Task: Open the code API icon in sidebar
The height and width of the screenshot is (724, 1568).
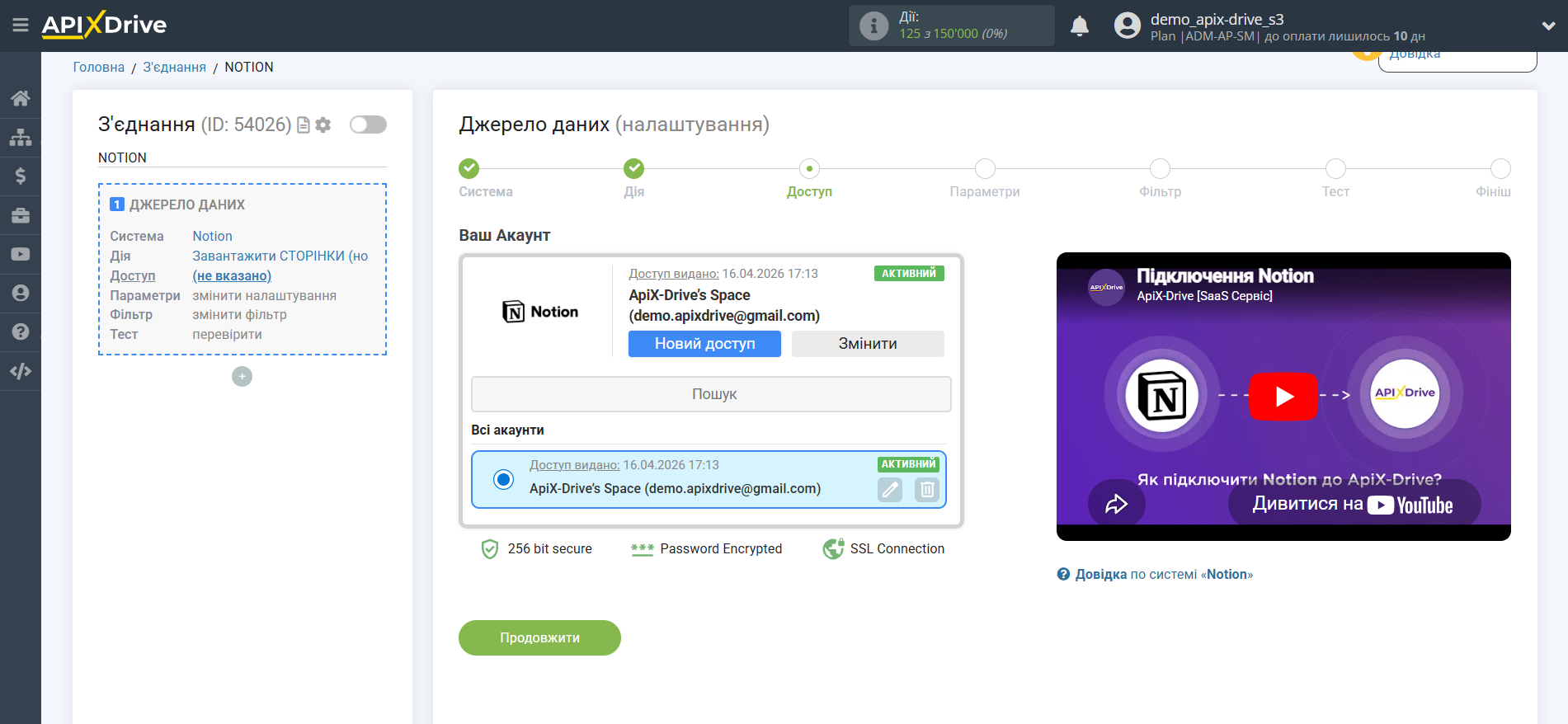Action: [x=21, y=371]
